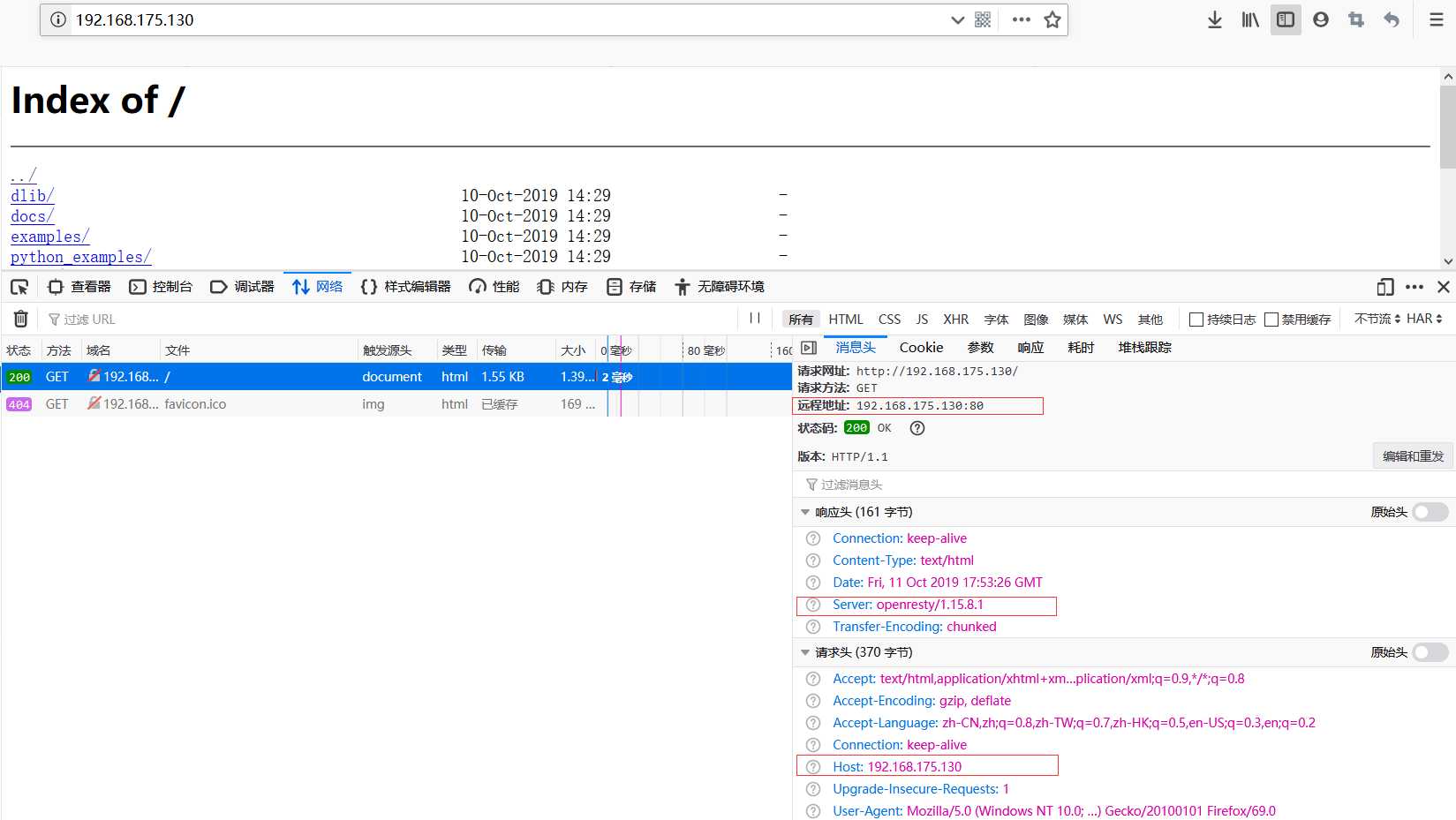Toggle 原始头 raw switch for request headers

click(x=1430, y=652)
